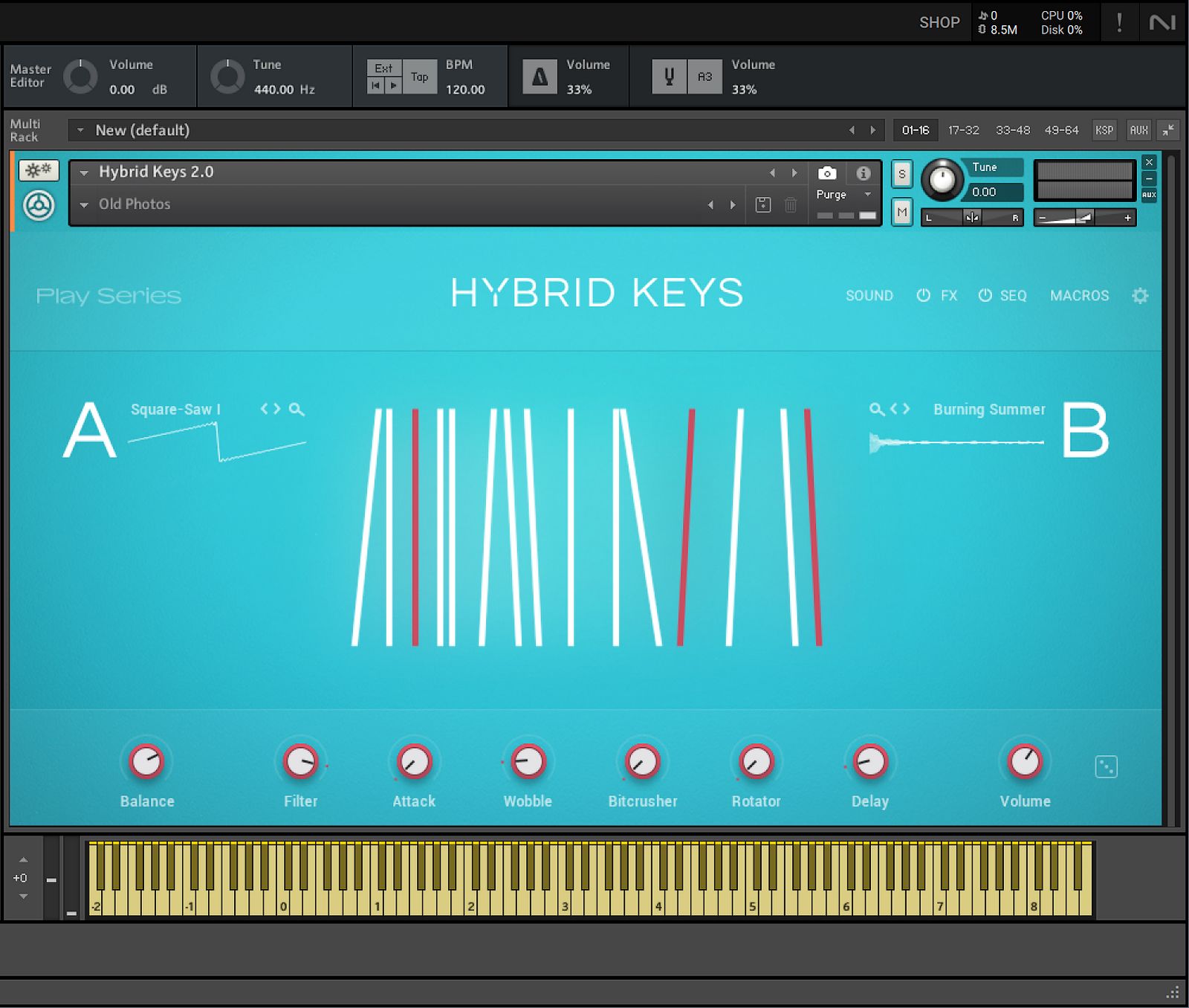
Task: Click the snapshot camera icon
Action: coord(827,172)
